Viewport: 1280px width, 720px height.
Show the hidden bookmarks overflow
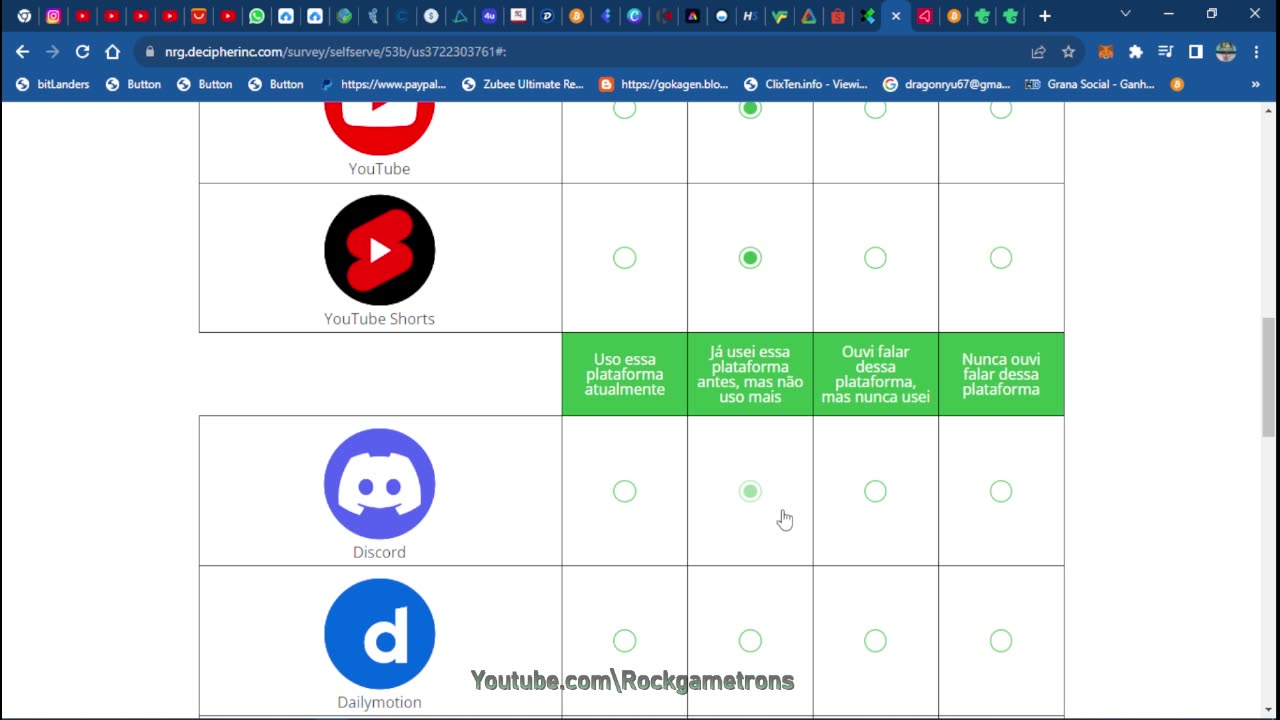pyautogui.click(x=1255, y=85)
